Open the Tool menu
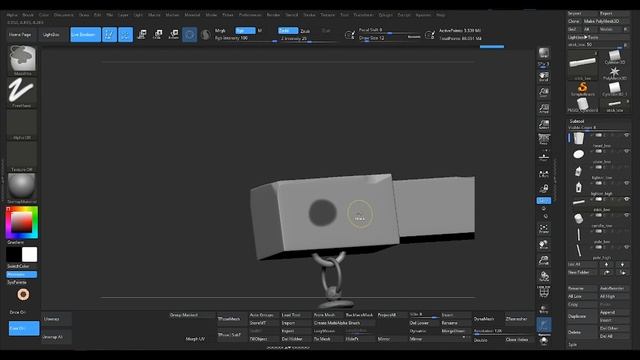Image resolution: width=640 pixels, height=360 pixels. (344, 15)
